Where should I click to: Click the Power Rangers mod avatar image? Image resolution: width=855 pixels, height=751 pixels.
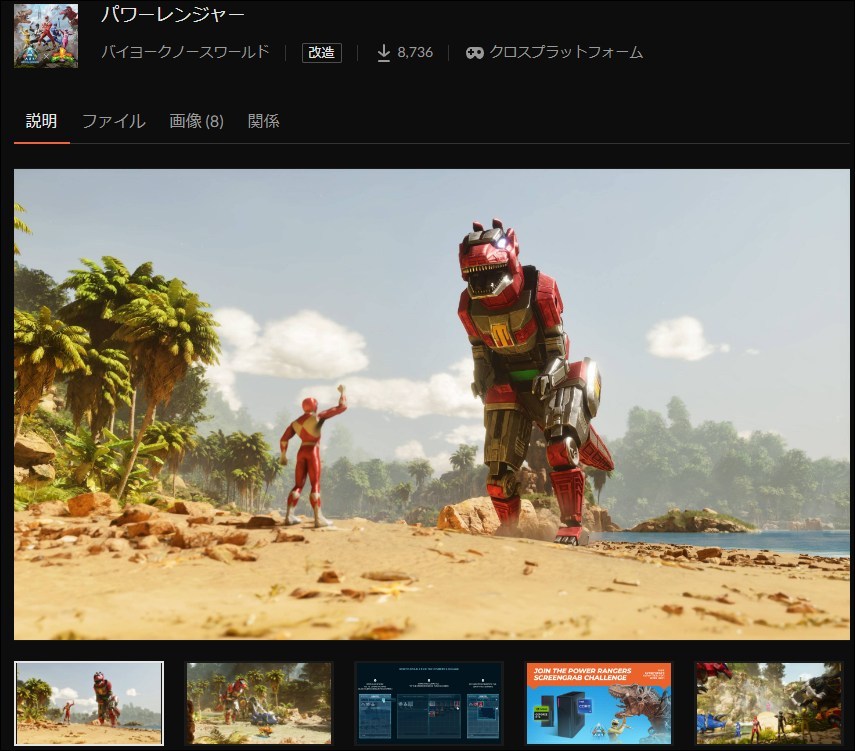pos(46,36)
